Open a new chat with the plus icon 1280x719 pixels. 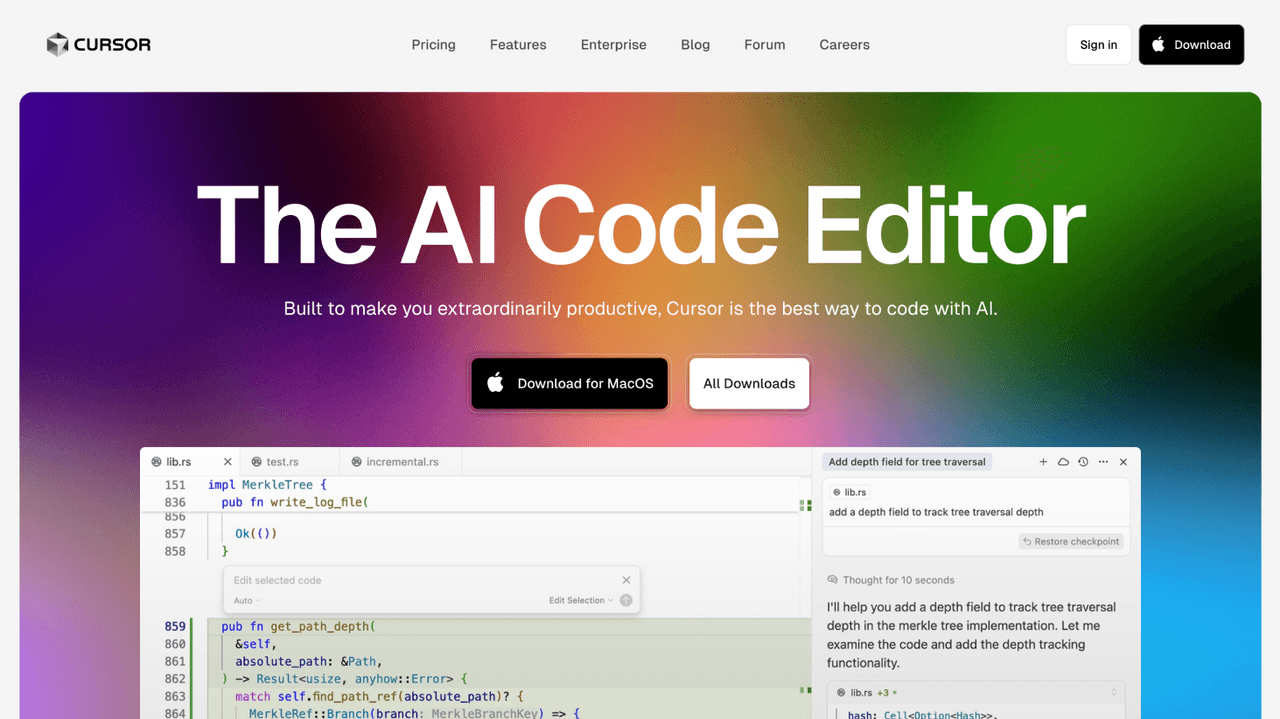click(1043, 462)
